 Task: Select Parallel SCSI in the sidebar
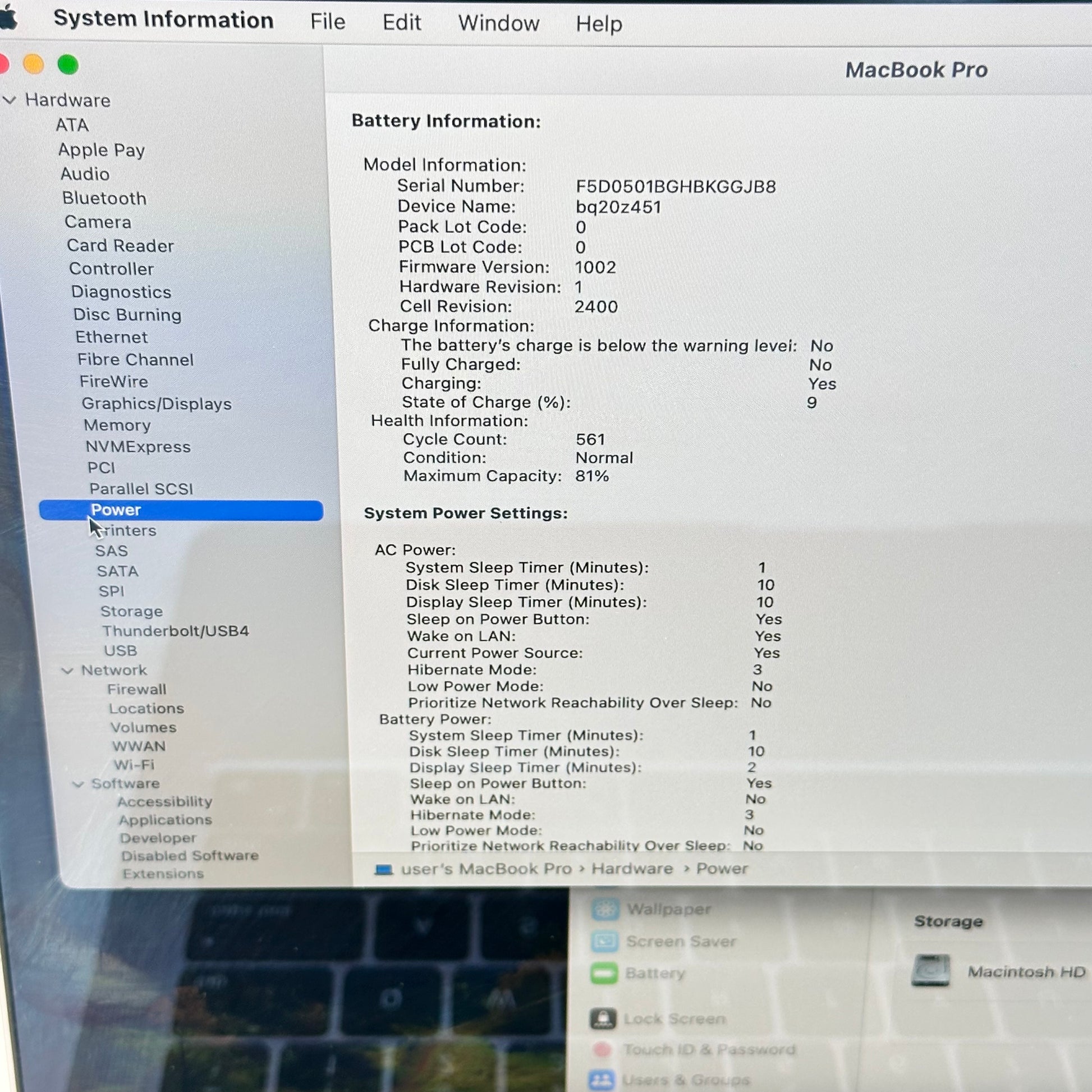[141, 489]
